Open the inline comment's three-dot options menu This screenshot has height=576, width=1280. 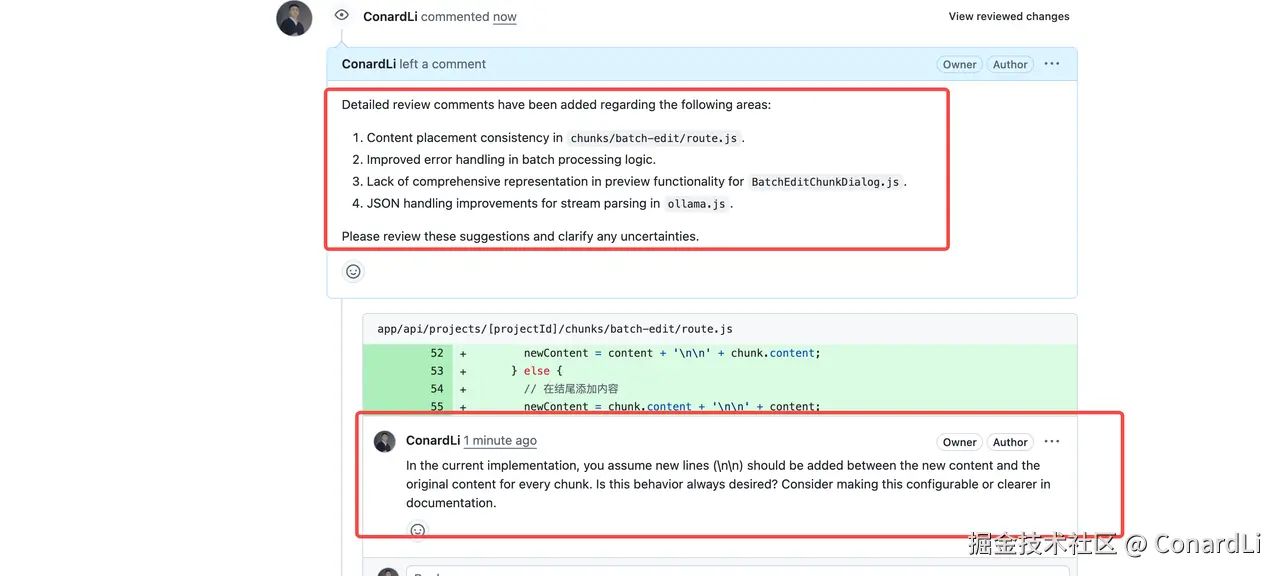[x=1051, y=442]
